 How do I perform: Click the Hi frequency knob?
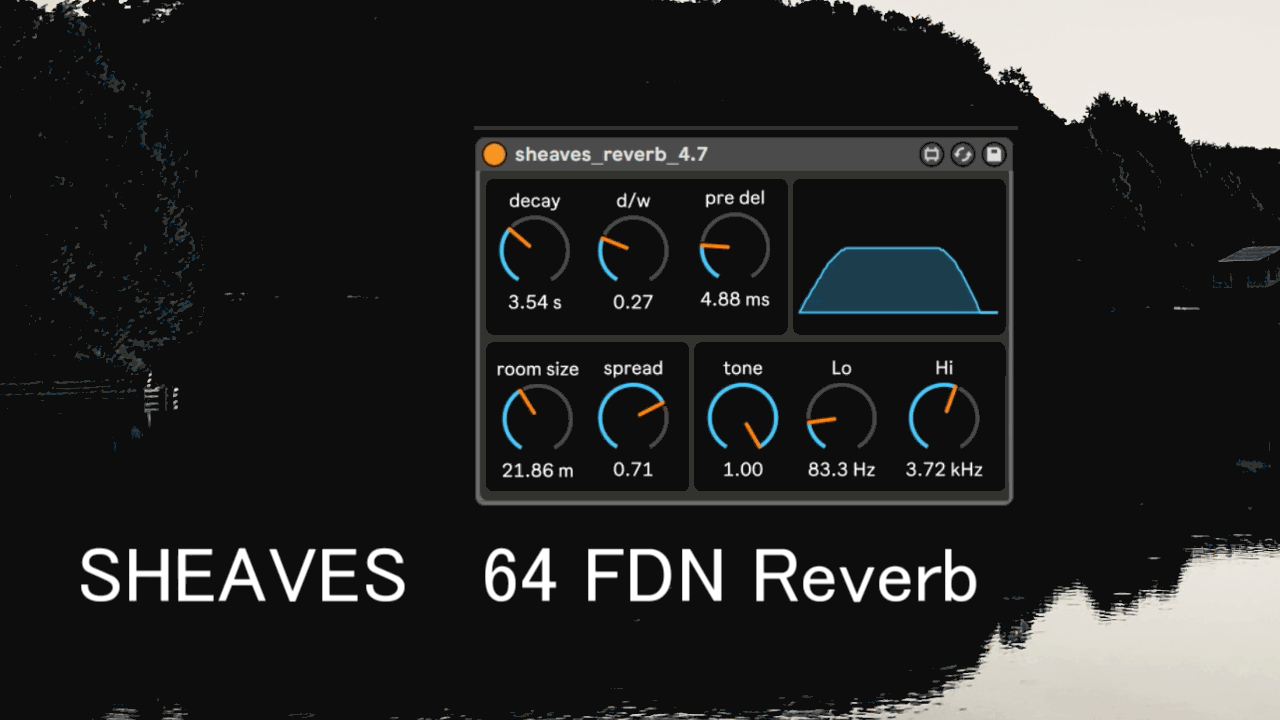(944, 418)
